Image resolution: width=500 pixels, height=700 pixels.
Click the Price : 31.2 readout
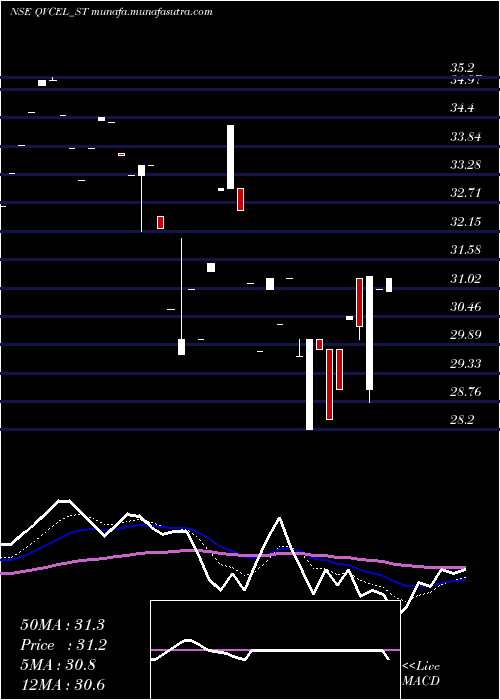(x=62, y=645)
